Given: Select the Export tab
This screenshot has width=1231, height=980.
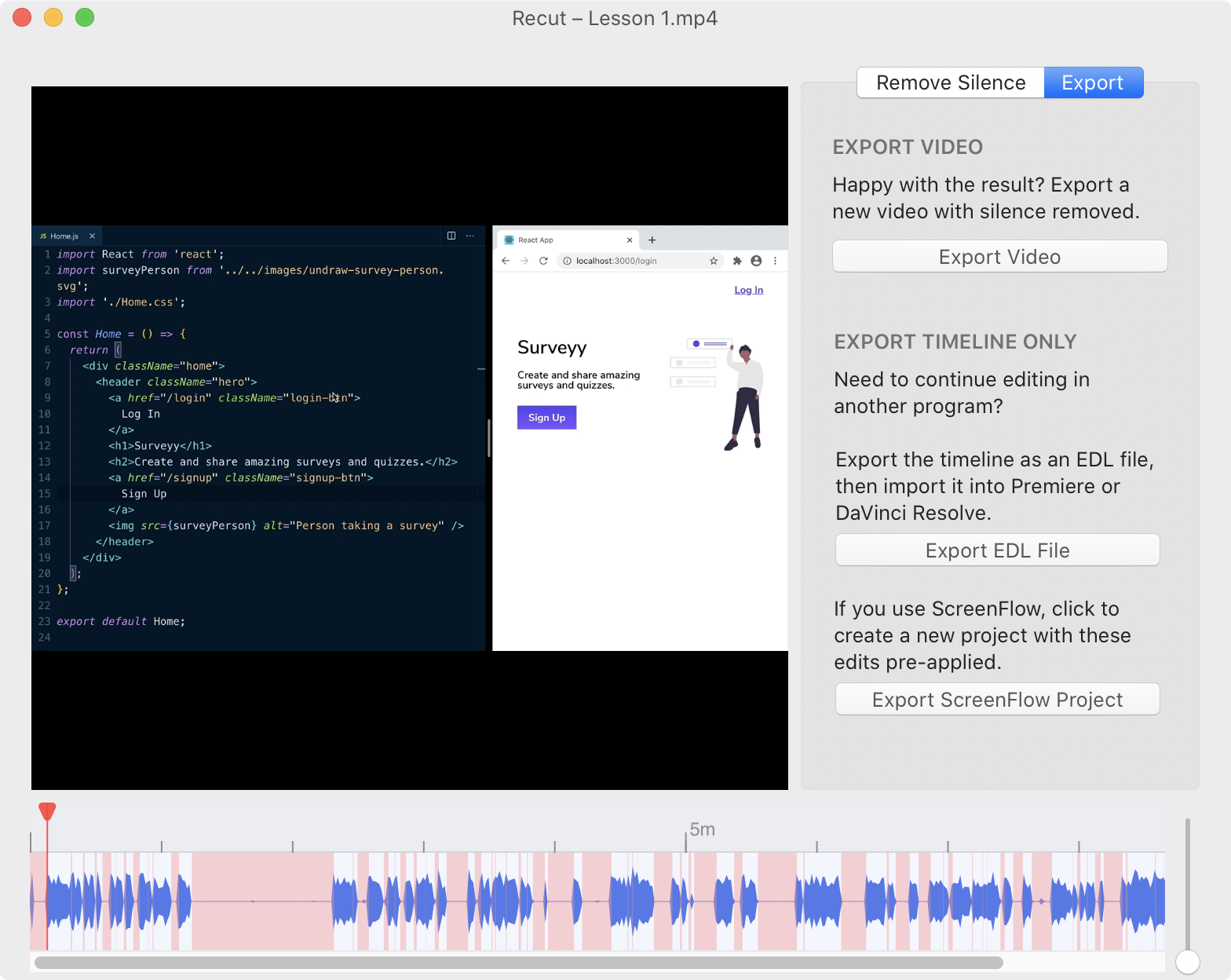Looking at the screenshot, I should pyautogui.click(x=1093, y=82).
